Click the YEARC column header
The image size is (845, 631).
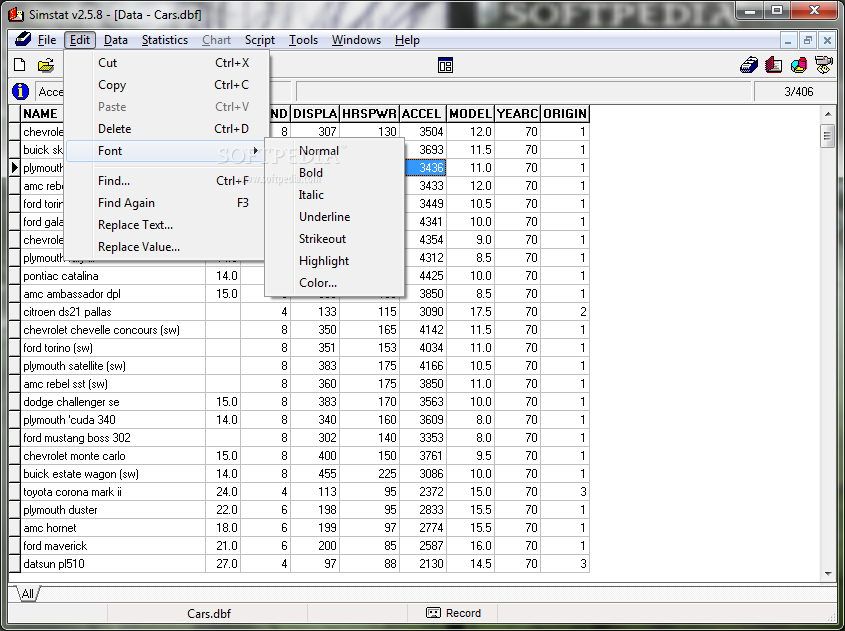click(517, 114)
